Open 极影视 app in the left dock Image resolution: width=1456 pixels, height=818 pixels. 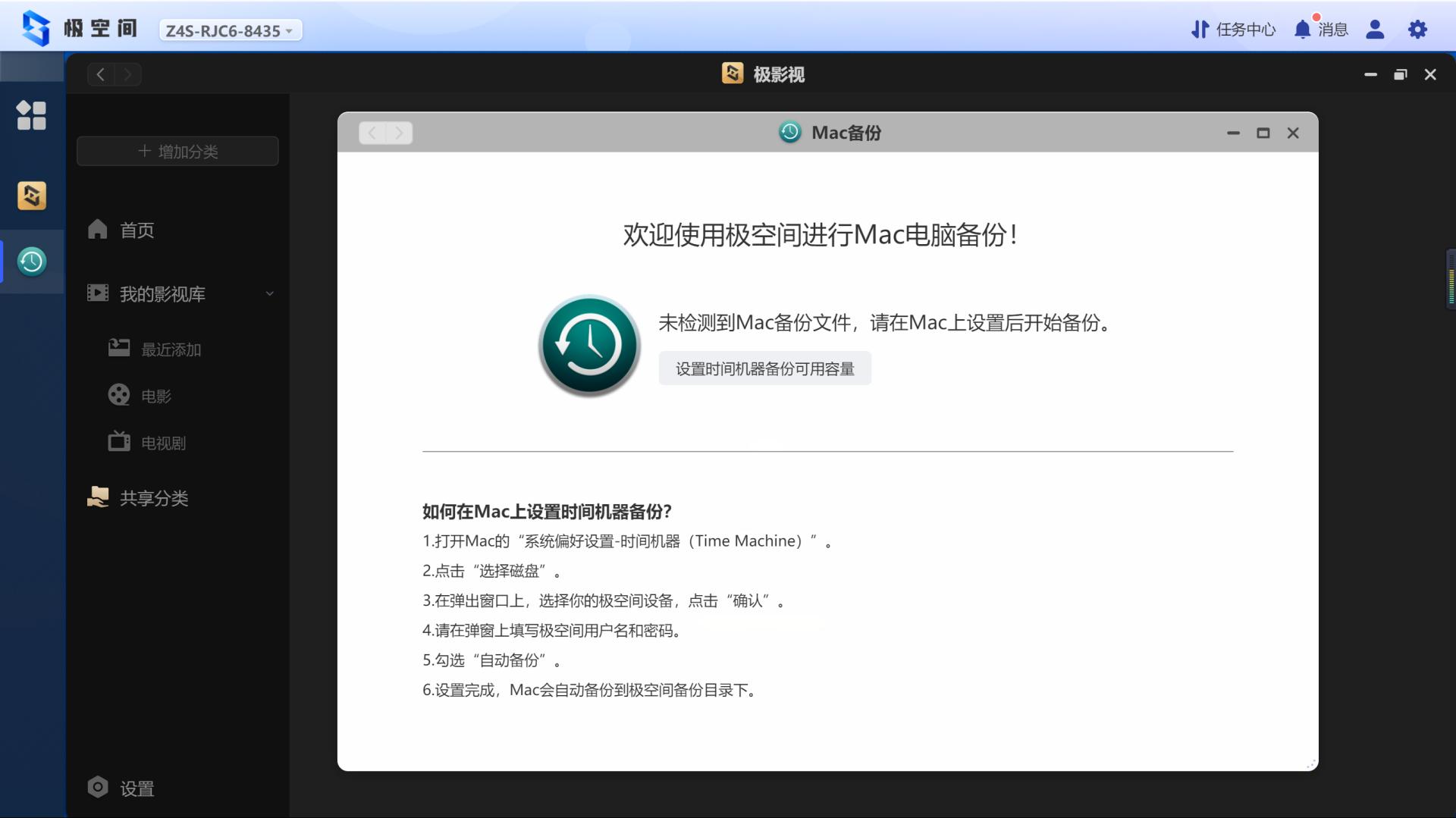point(32,196)
